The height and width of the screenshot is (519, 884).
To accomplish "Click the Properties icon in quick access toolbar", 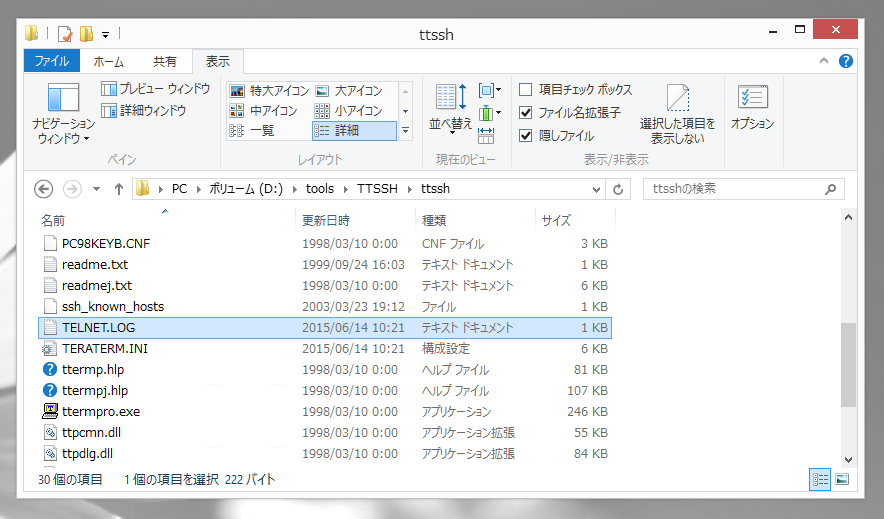I will (65, 34).
